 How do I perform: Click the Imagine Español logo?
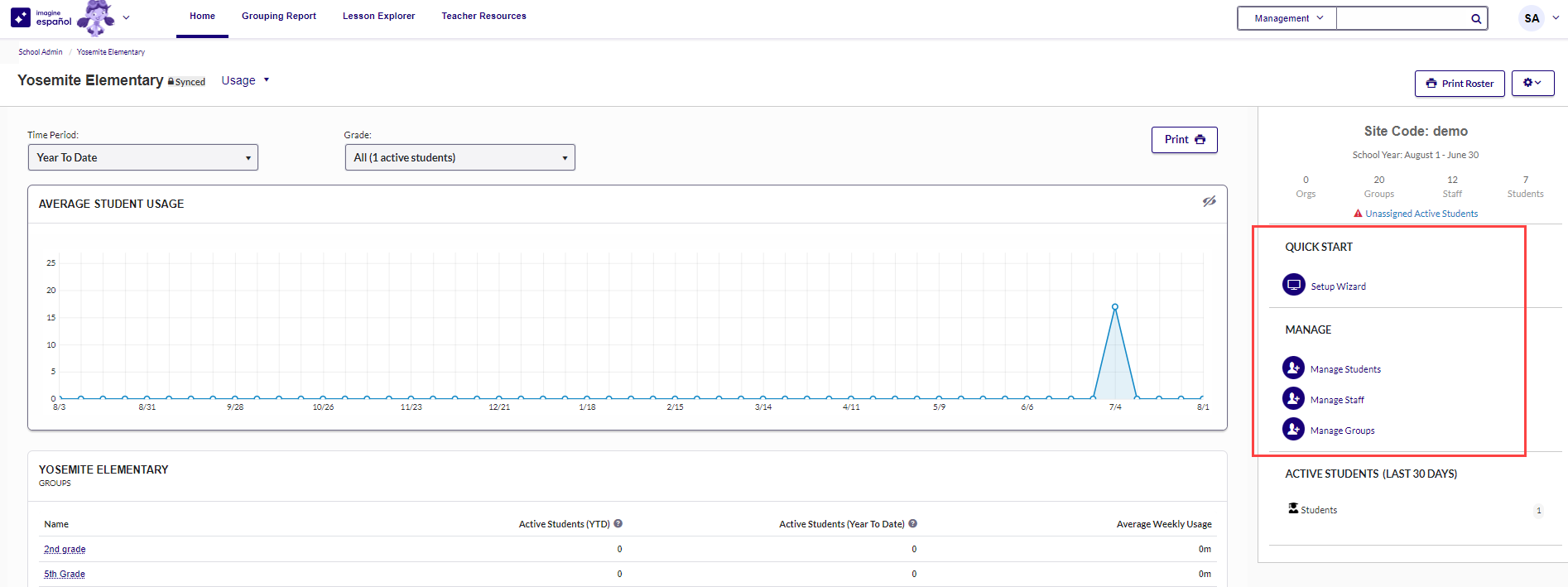pos(42,17)
